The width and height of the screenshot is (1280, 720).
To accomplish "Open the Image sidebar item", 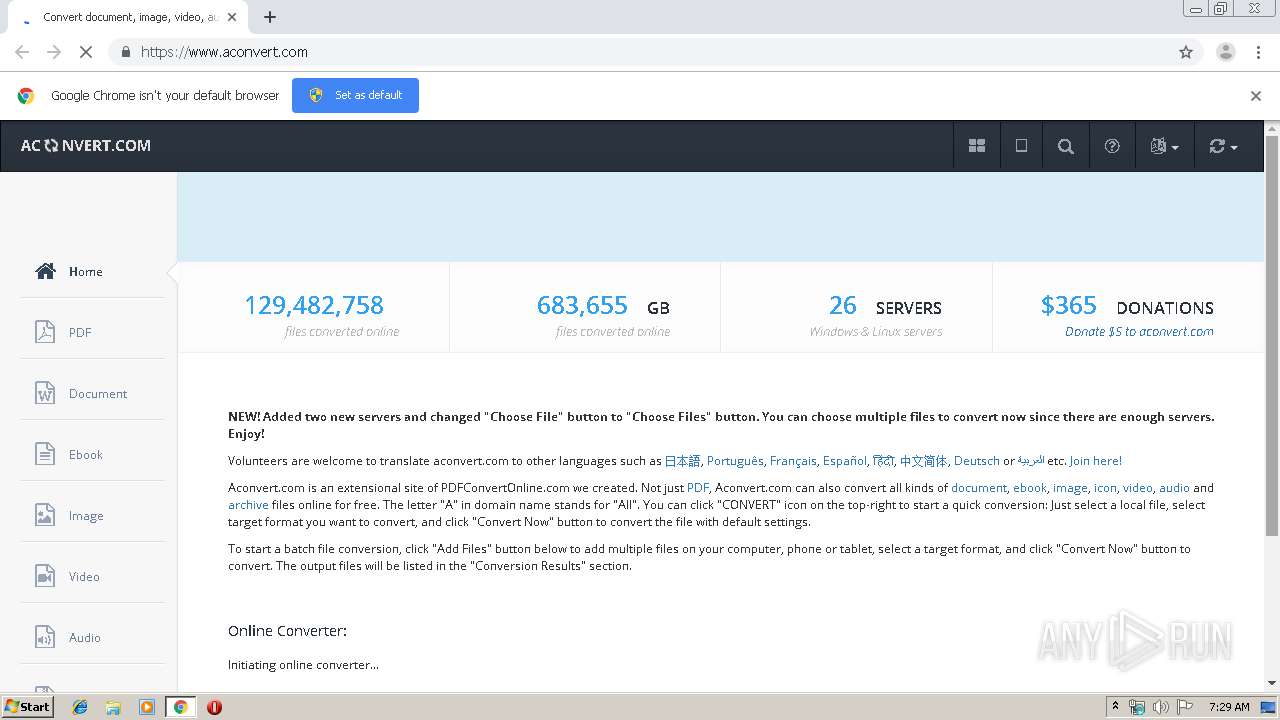I will 92,515.
